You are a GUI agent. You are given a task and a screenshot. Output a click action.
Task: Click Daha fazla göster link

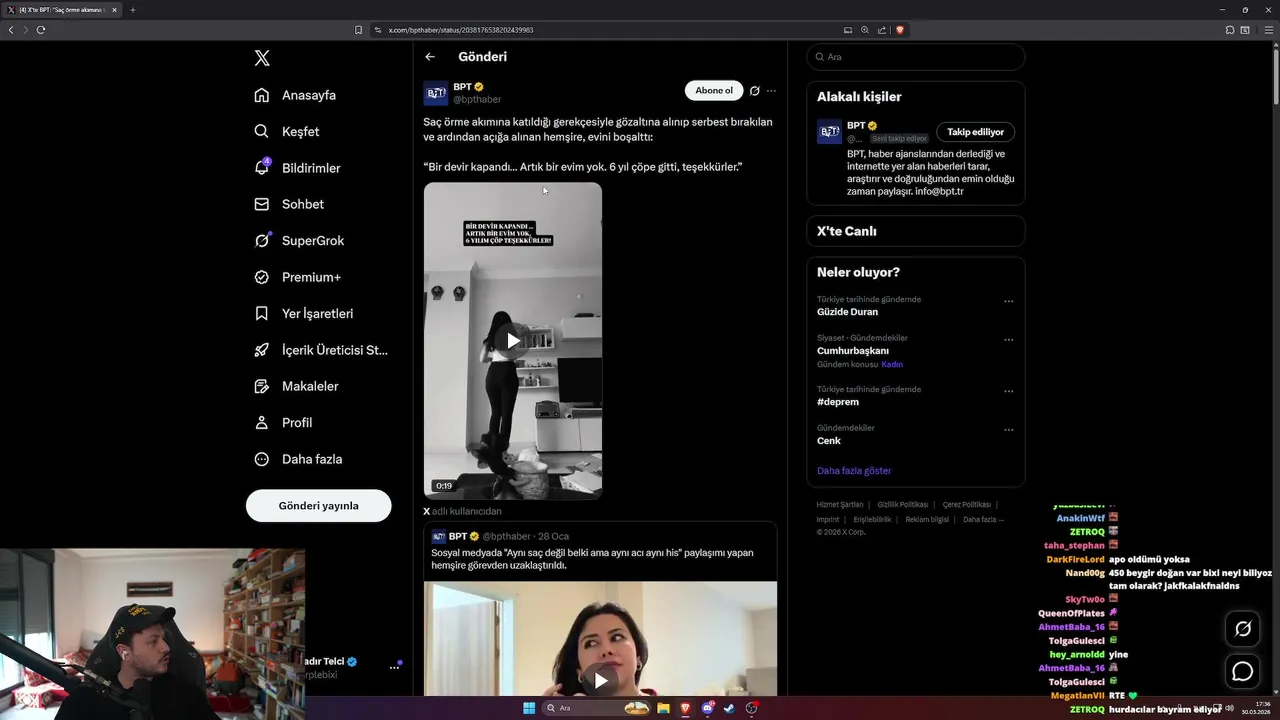pos(854,470)
